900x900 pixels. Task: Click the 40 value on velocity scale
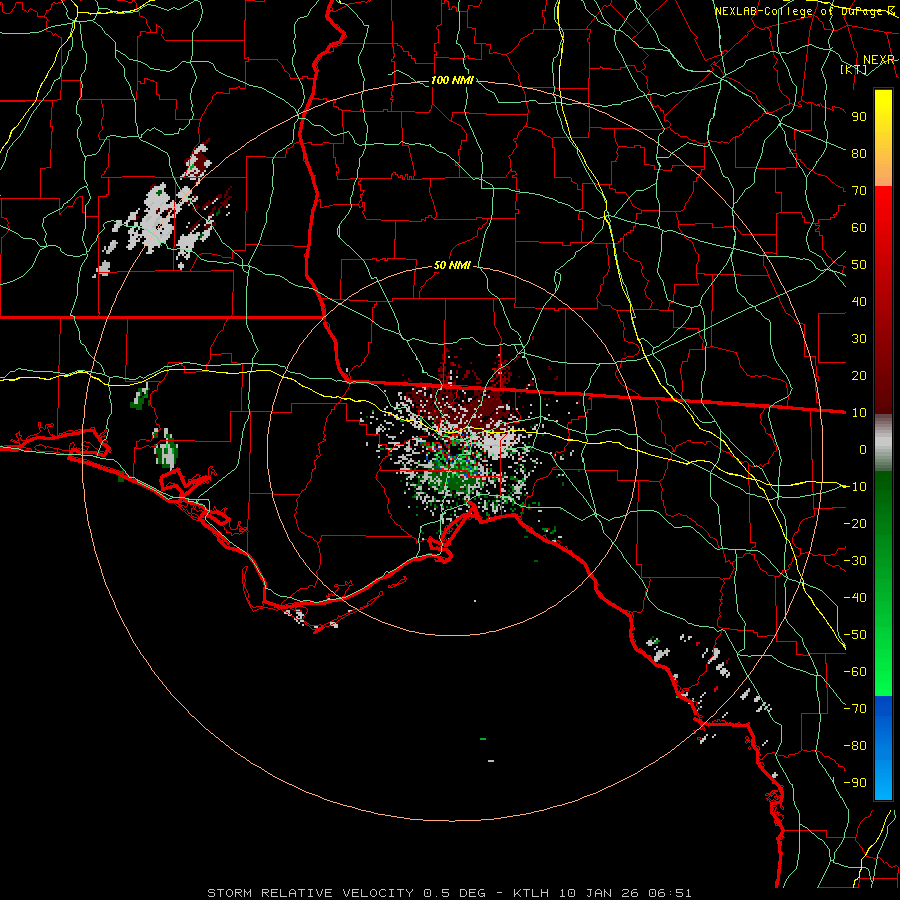point(859,301)
